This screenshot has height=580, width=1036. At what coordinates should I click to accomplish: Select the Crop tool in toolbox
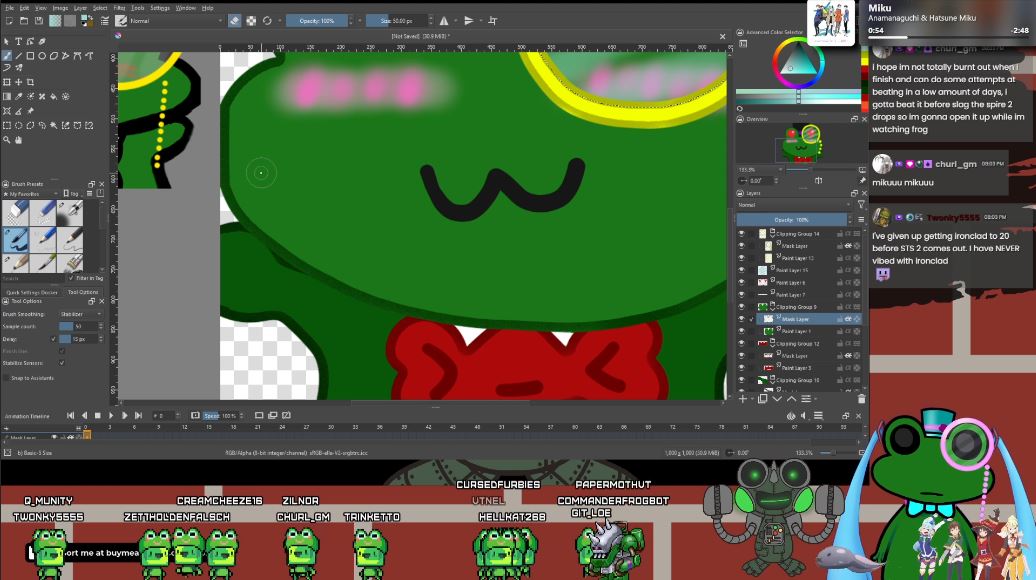tap(30, 83)
